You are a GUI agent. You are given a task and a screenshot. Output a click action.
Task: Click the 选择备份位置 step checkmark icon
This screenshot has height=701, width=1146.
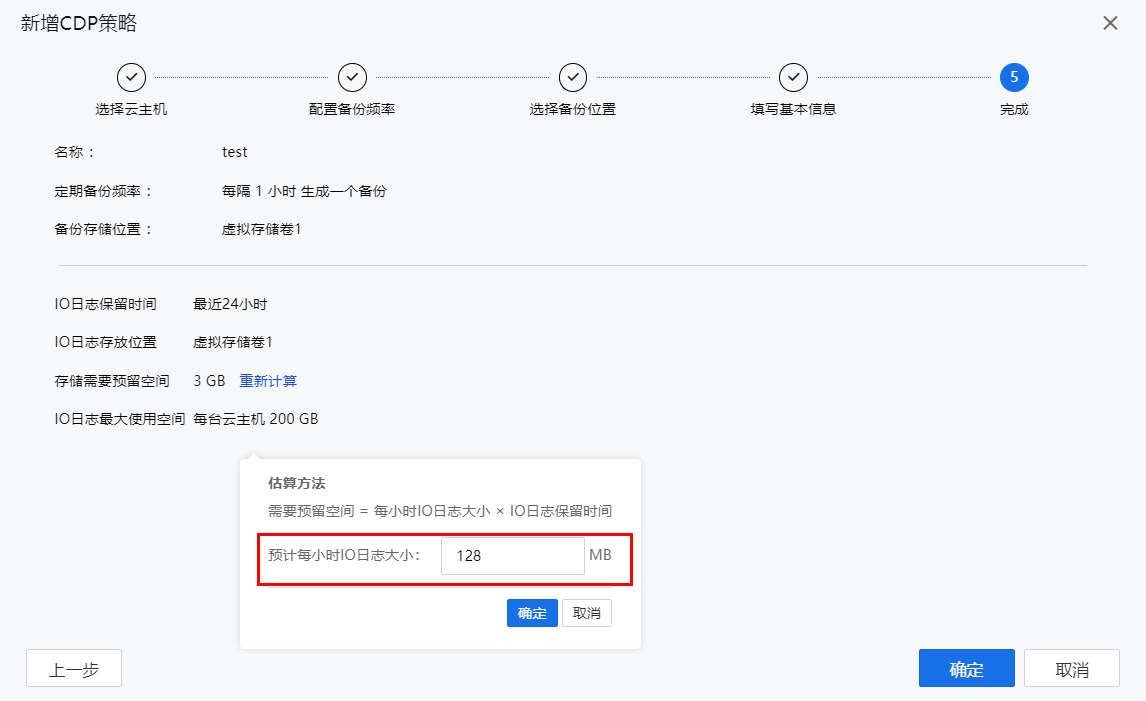(573, 77)
